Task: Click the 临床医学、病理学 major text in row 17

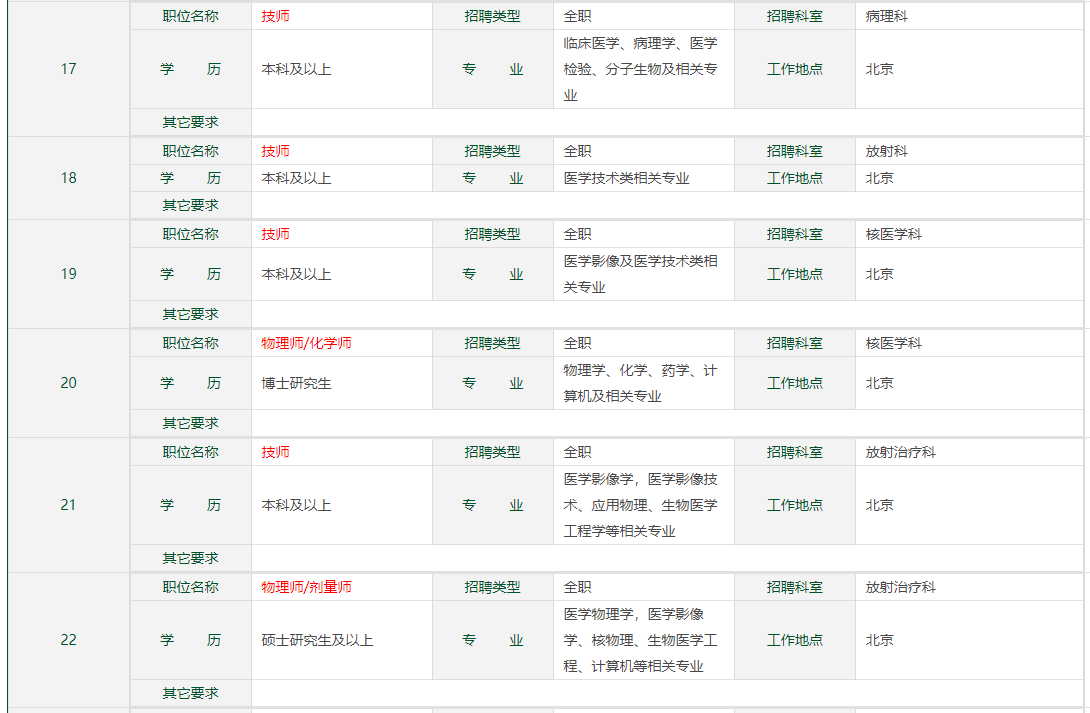Action: (640, 69)
